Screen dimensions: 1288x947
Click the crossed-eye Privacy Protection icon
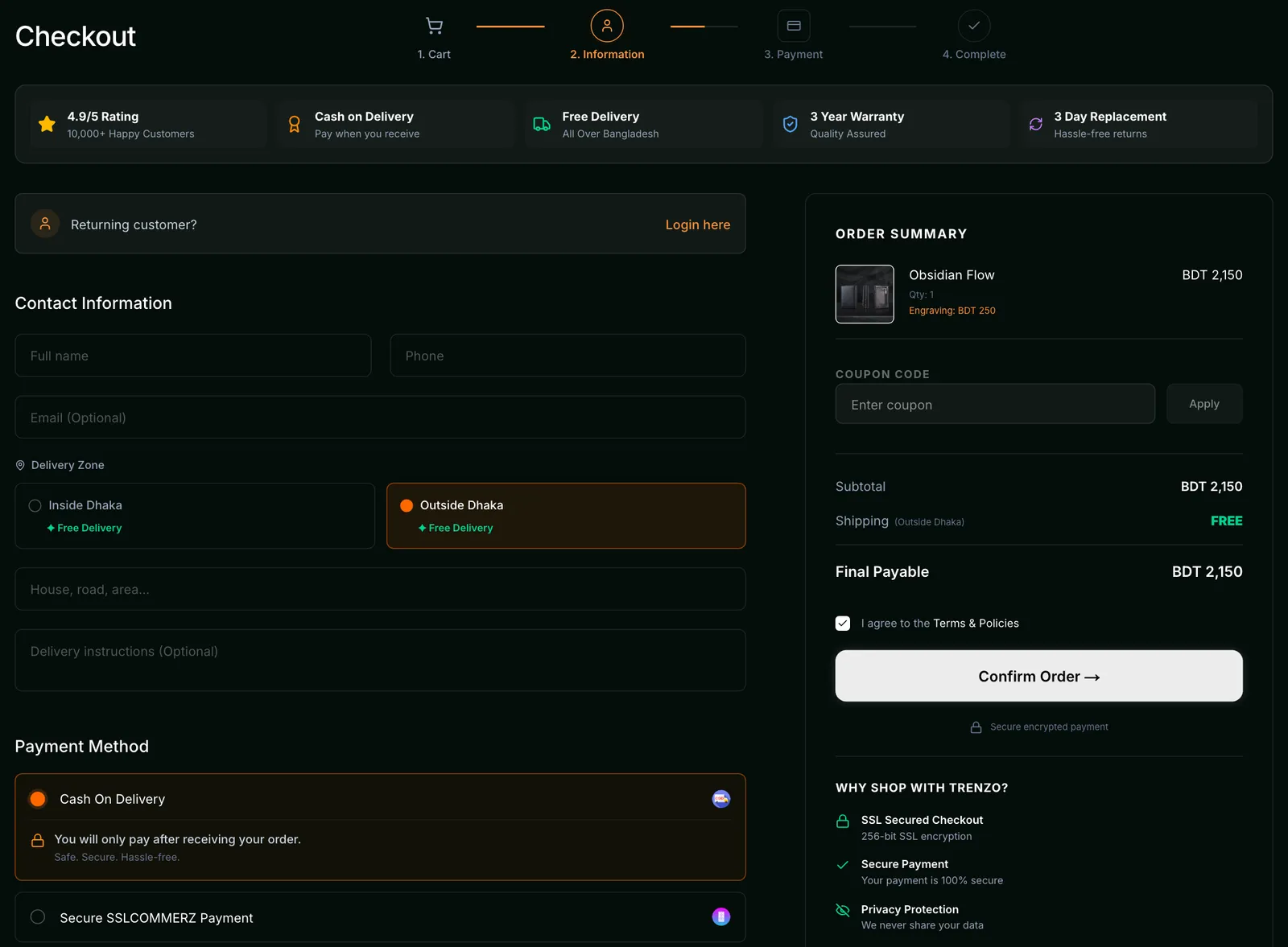click(843, 910)
